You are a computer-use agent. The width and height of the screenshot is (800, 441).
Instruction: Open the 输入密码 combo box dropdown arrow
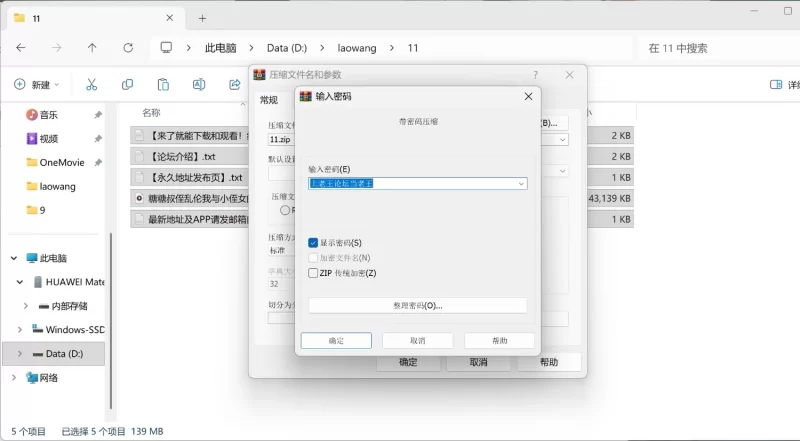tap(520, 184)
